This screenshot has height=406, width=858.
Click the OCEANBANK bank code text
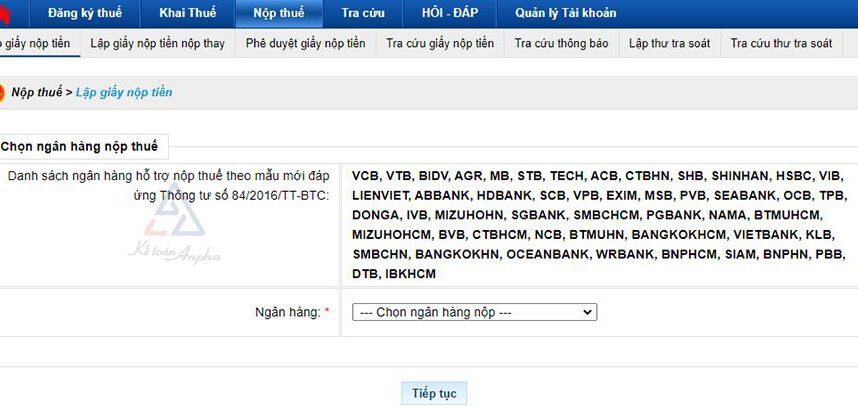click(x=548, y=254)
